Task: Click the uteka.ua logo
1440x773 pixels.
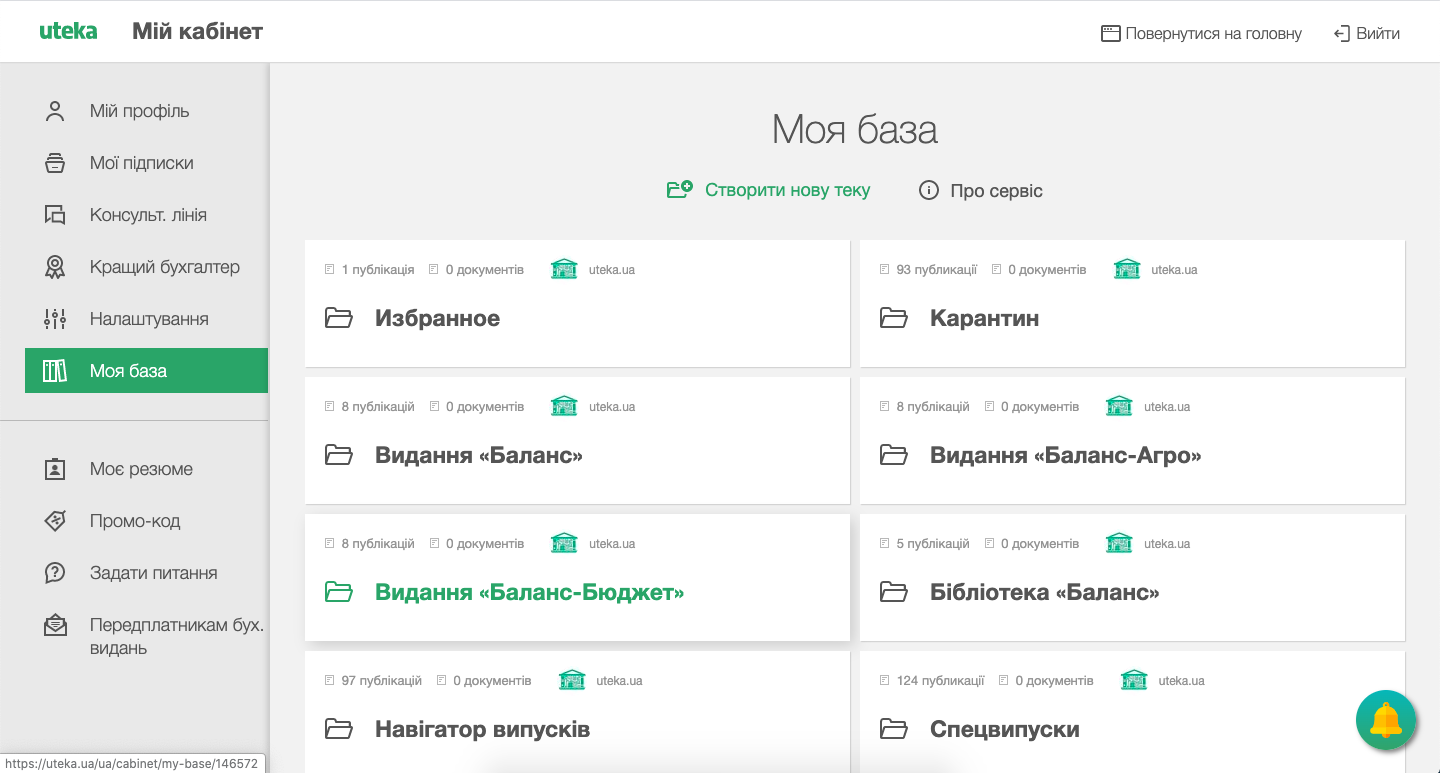Action: [x=68, y=31]
